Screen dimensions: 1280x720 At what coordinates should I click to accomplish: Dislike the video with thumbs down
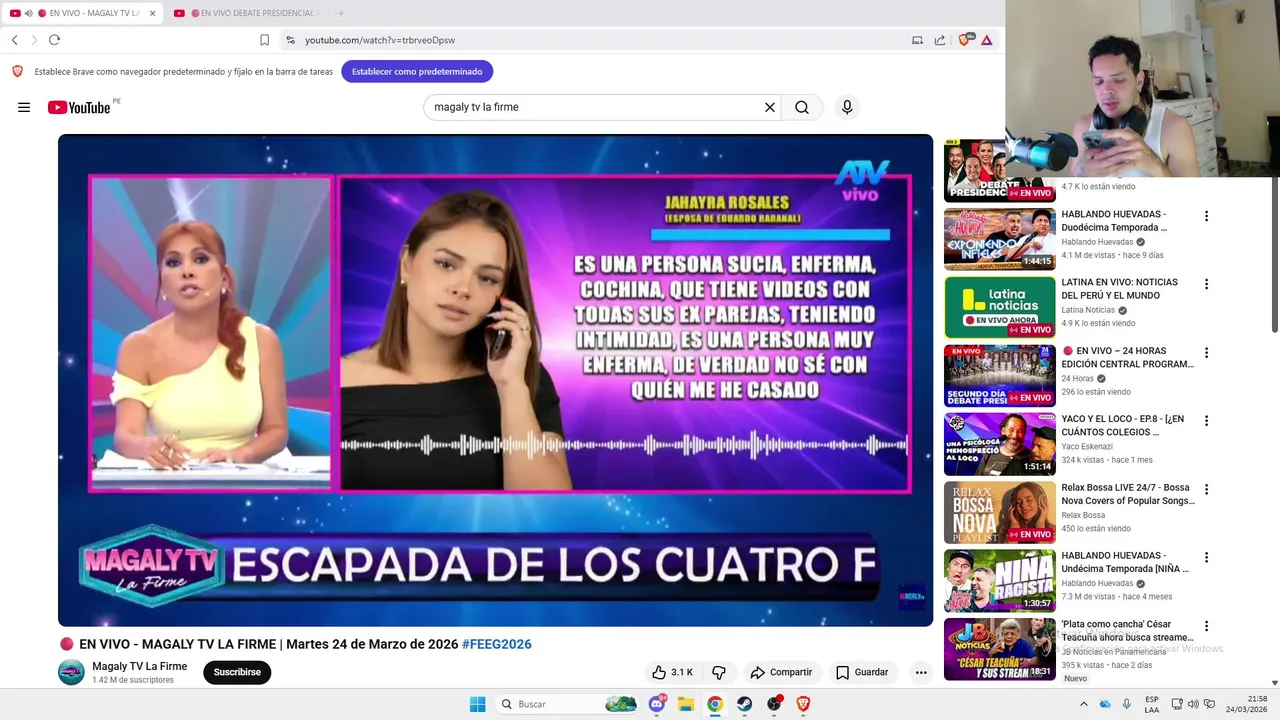click(718, 672)
